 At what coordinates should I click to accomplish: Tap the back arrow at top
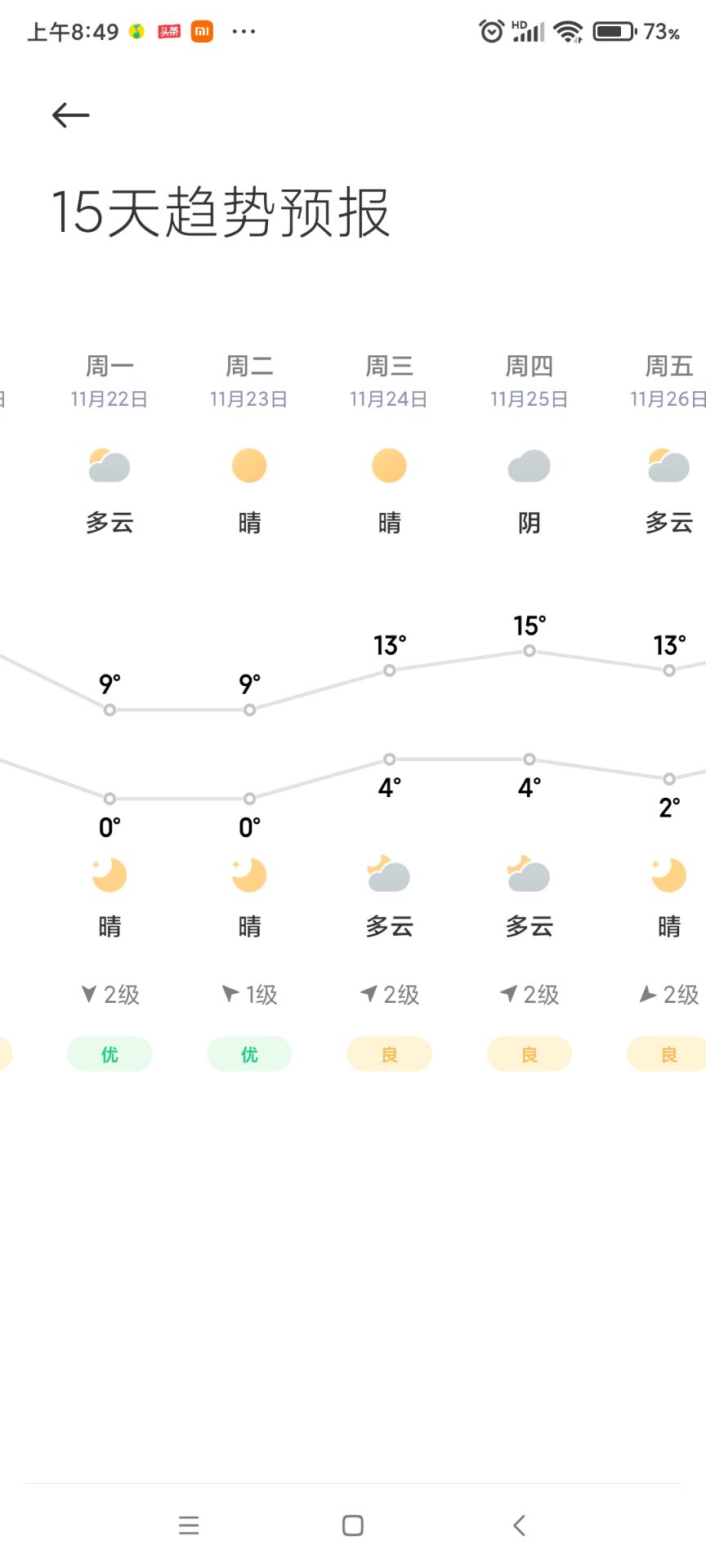tap(71, 115)
